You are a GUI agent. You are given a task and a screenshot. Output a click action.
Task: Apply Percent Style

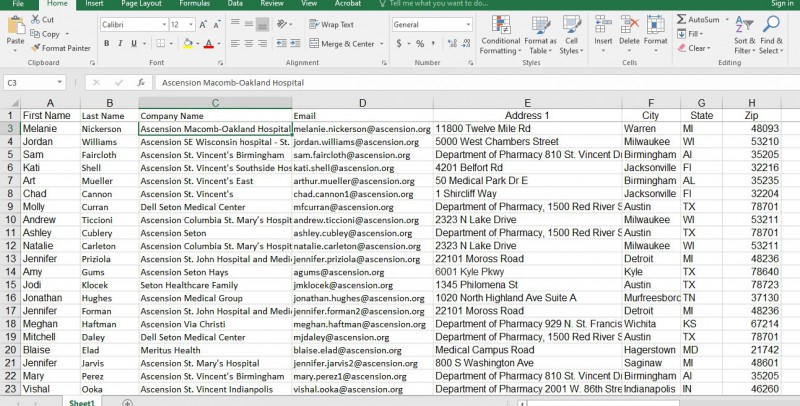[x=420, y=44]
